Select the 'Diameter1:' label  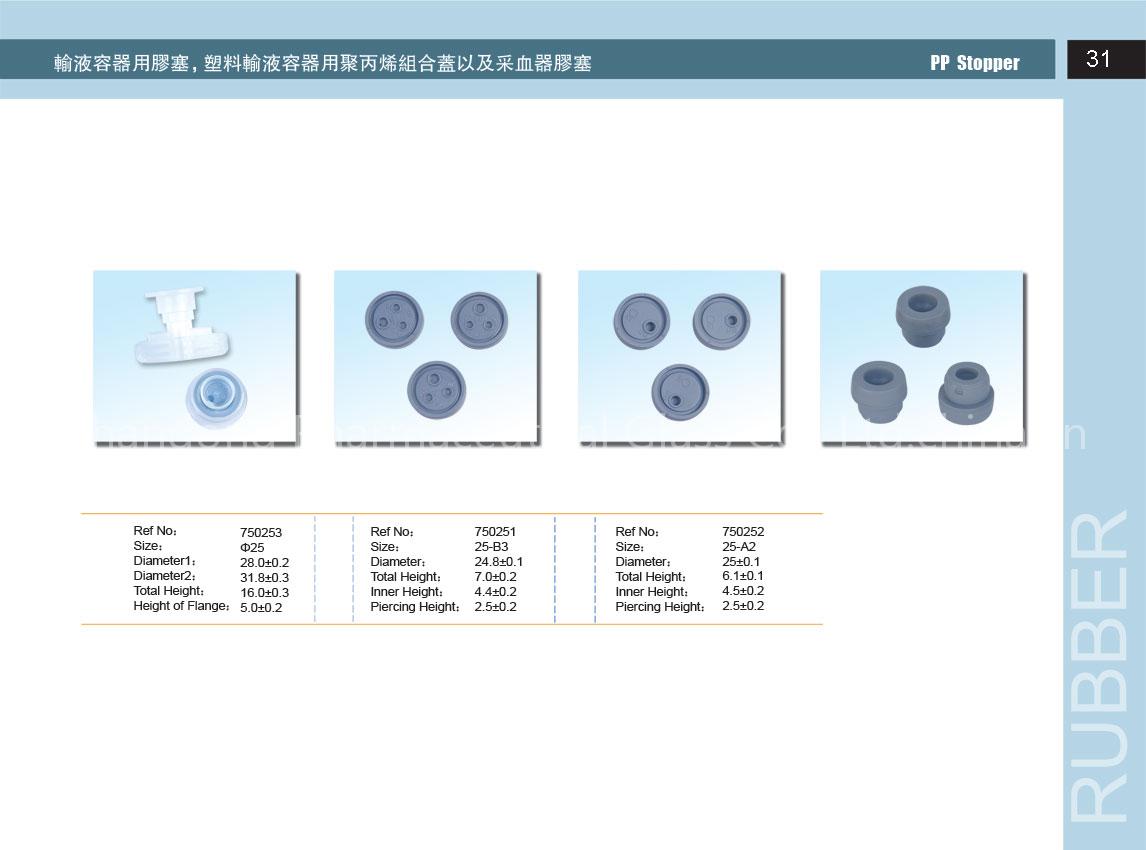click(164, 561)
